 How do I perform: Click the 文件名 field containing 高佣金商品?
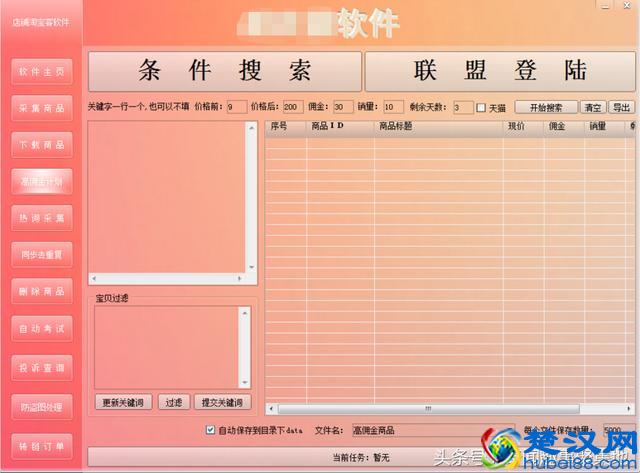[x=433, y=430]
